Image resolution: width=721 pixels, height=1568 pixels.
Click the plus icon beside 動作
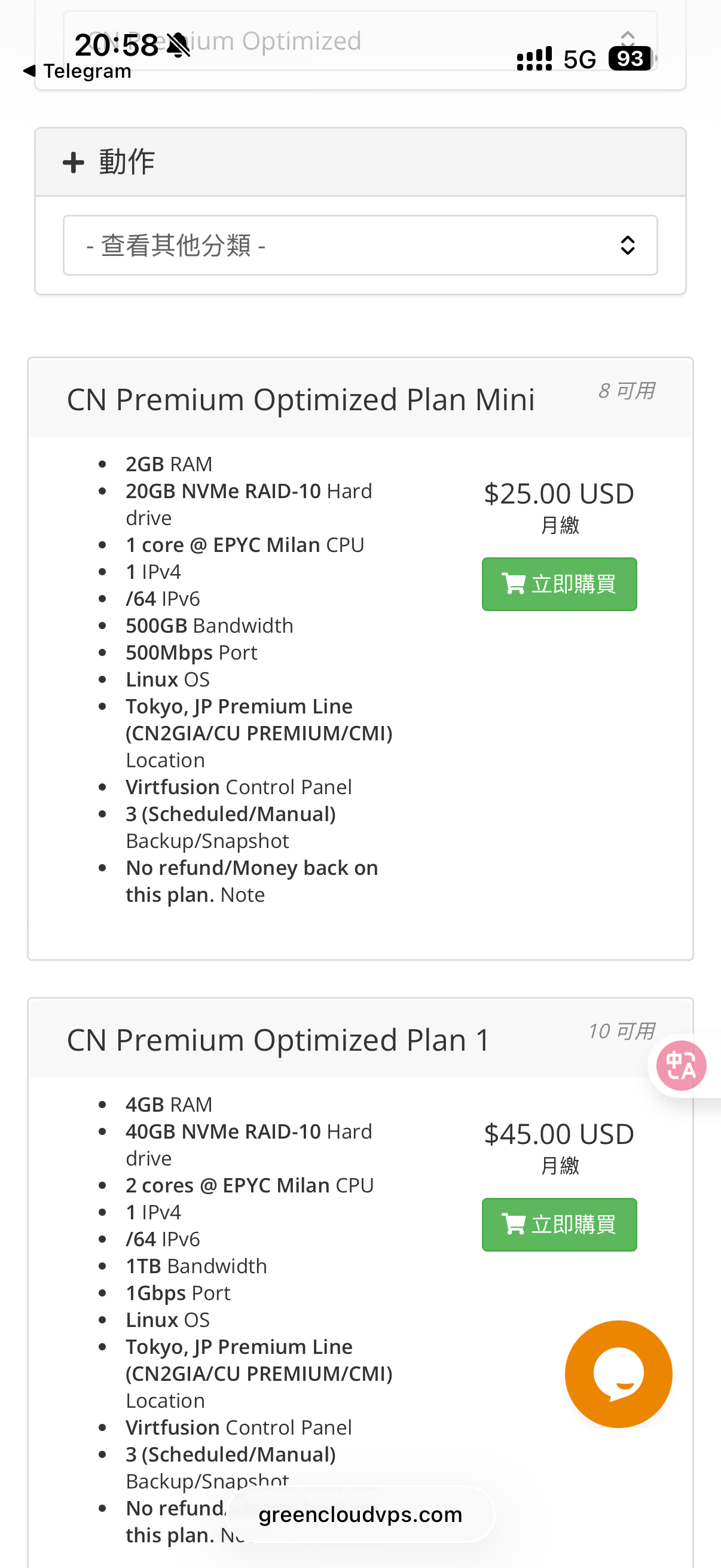point(74,163)
